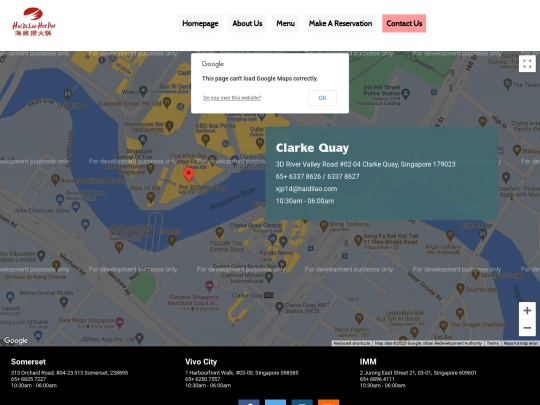Select the Quayside Group restaurant marker
Screen dimensions: 540x405
tap(167, 102)
